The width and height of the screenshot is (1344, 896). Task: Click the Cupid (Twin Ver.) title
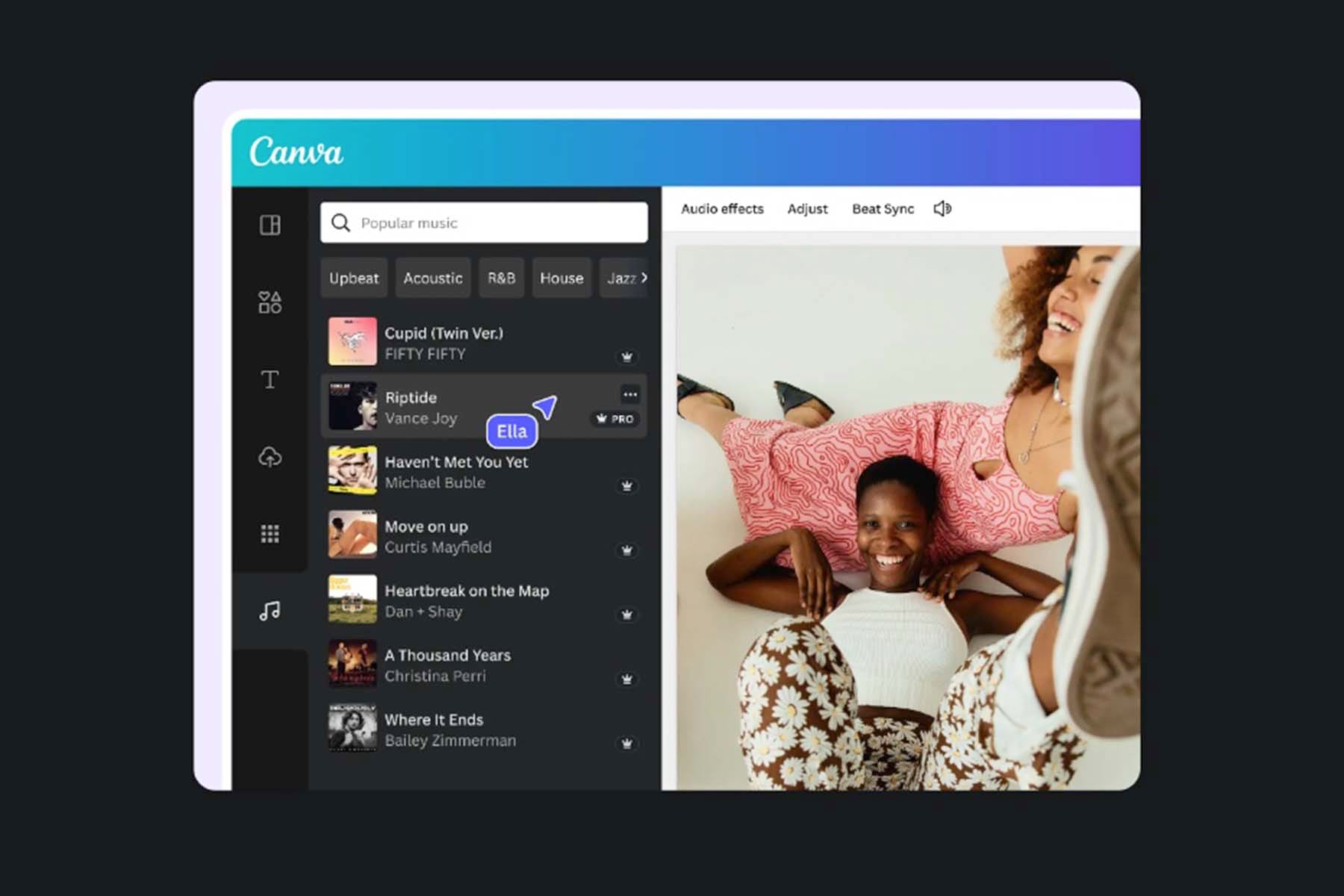coord(444,333)
